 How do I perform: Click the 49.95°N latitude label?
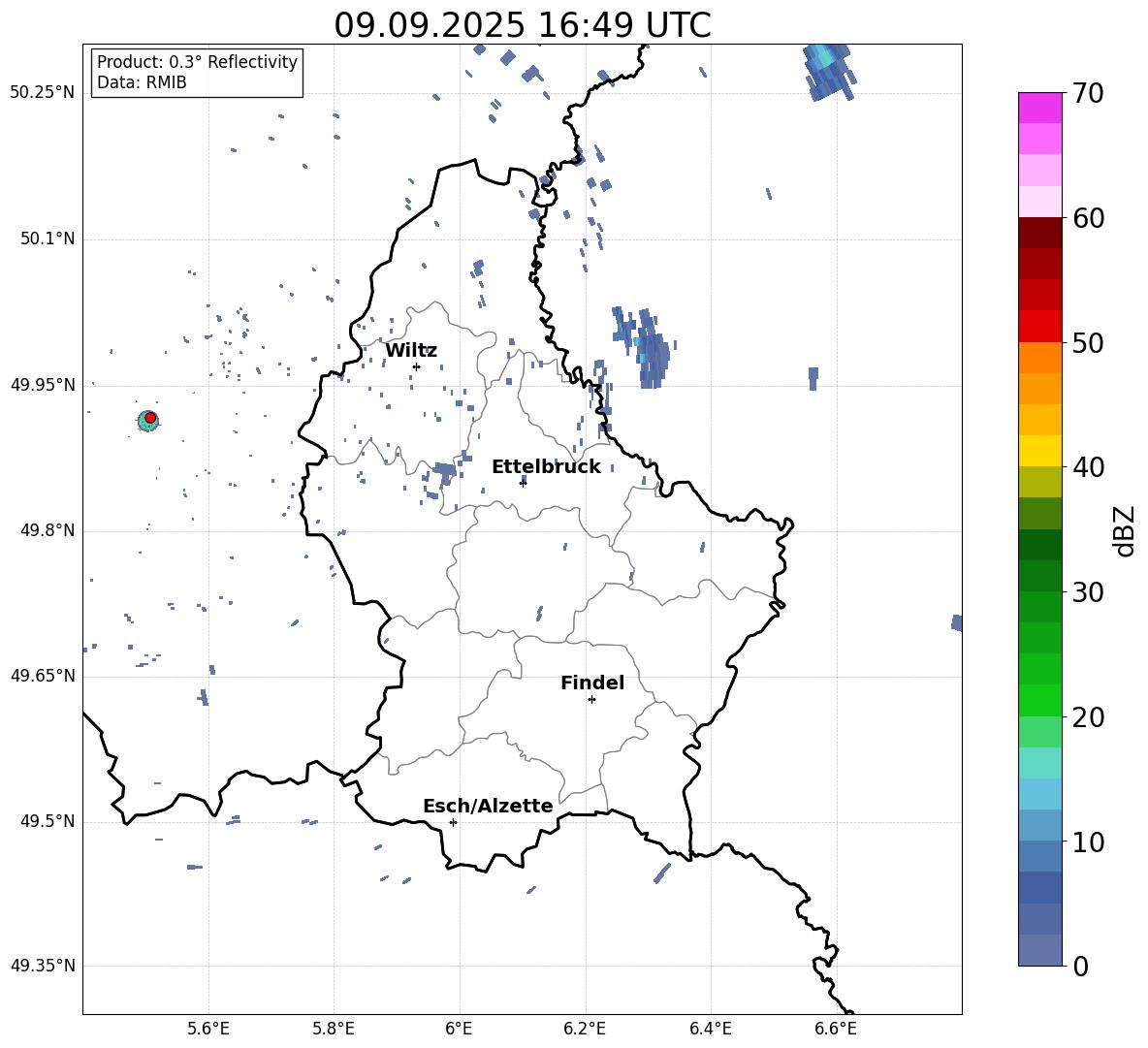[43, 385]
